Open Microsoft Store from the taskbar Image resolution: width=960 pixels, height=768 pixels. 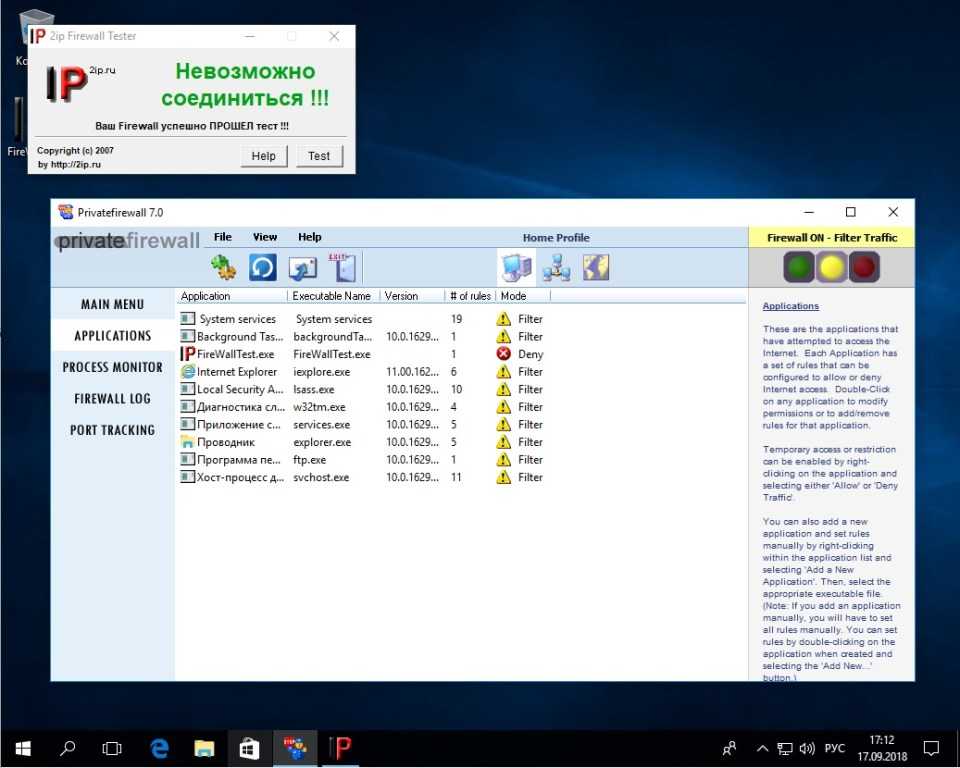click(x=248, y=748)
